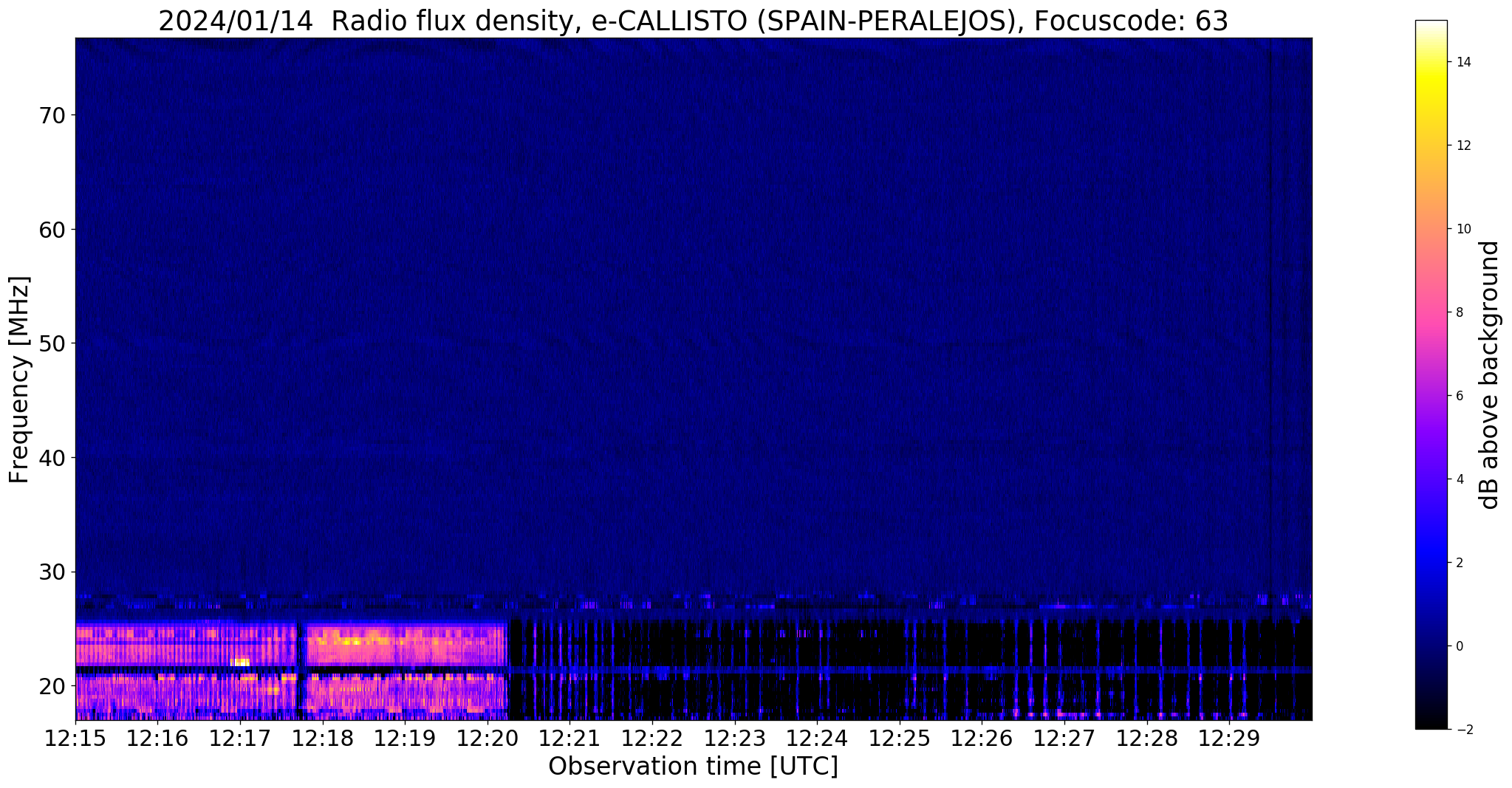This screenshot has width=1512, height=788.
Task: Click the colorbar tick label 6
Action: [1459, 396]
